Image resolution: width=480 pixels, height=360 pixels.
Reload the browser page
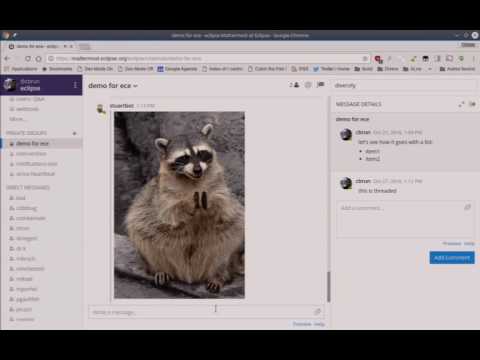(28, 59)
